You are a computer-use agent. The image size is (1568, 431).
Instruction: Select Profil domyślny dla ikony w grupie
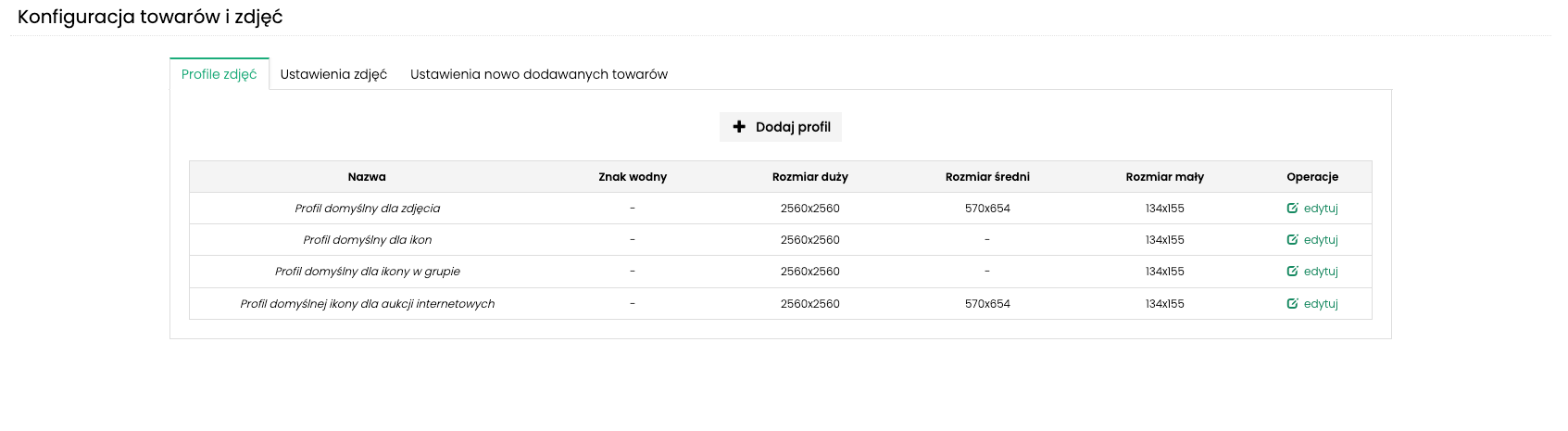[x=368, y=272]
